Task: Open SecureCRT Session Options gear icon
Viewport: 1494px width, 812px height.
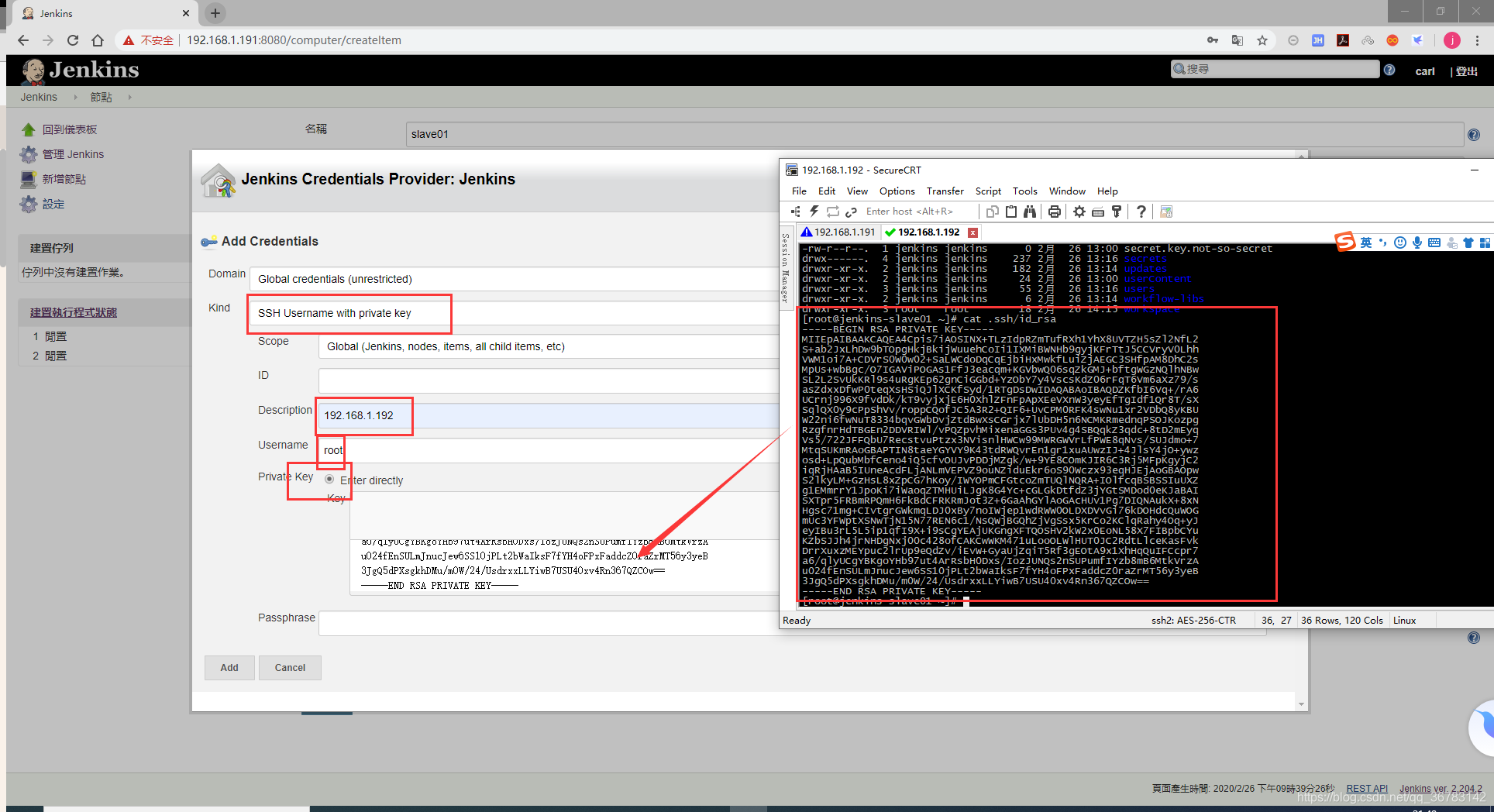Action: coord(1079,212)
